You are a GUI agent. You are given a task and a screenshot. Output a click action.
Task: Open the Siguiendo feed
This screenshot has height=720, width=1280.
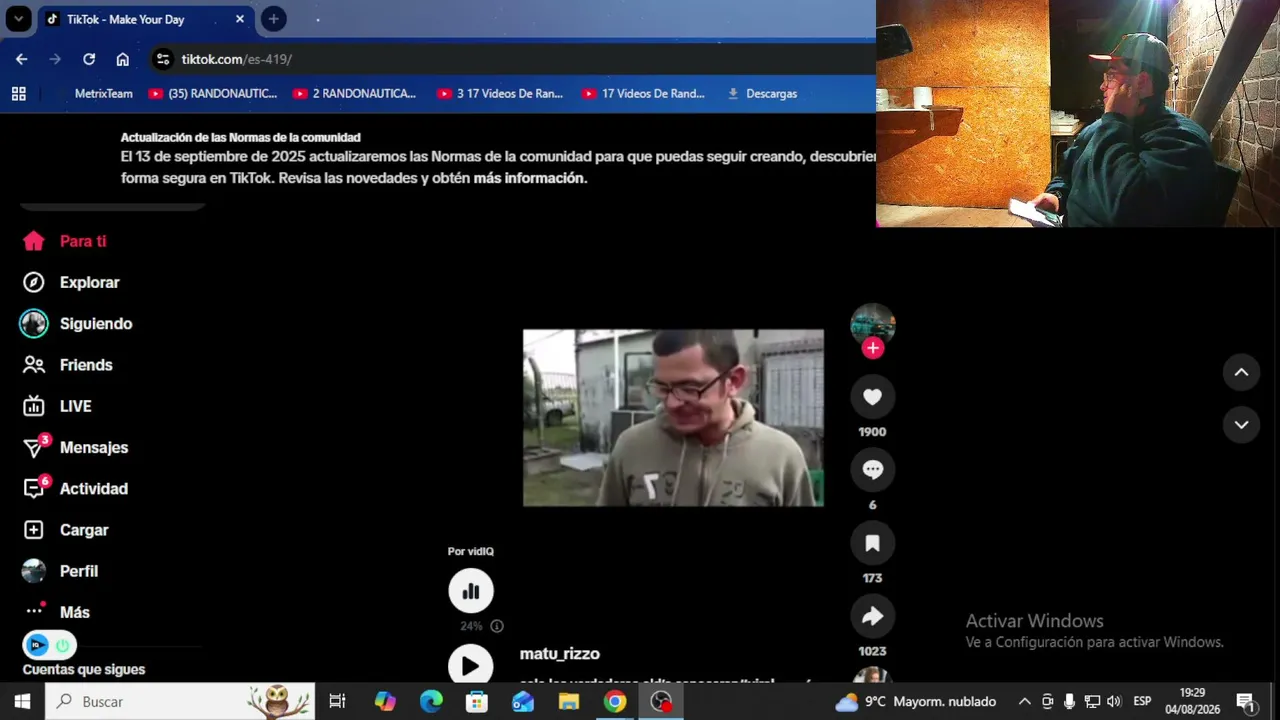78,324
